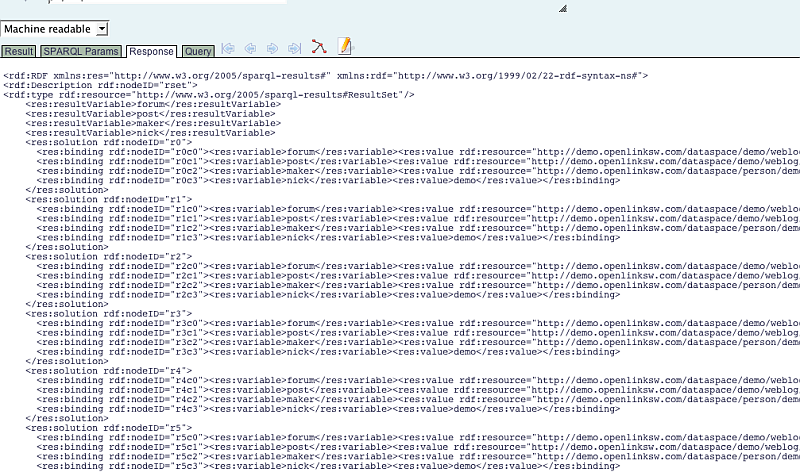
Task: Click the binding line with nodeID r3c0
Action: [418, 324]
